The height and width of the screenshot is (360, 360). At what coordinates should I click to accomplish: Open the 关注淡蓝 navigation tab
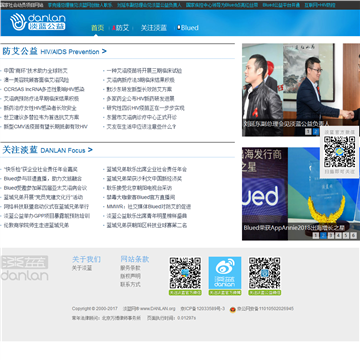(x=153, y=28)
